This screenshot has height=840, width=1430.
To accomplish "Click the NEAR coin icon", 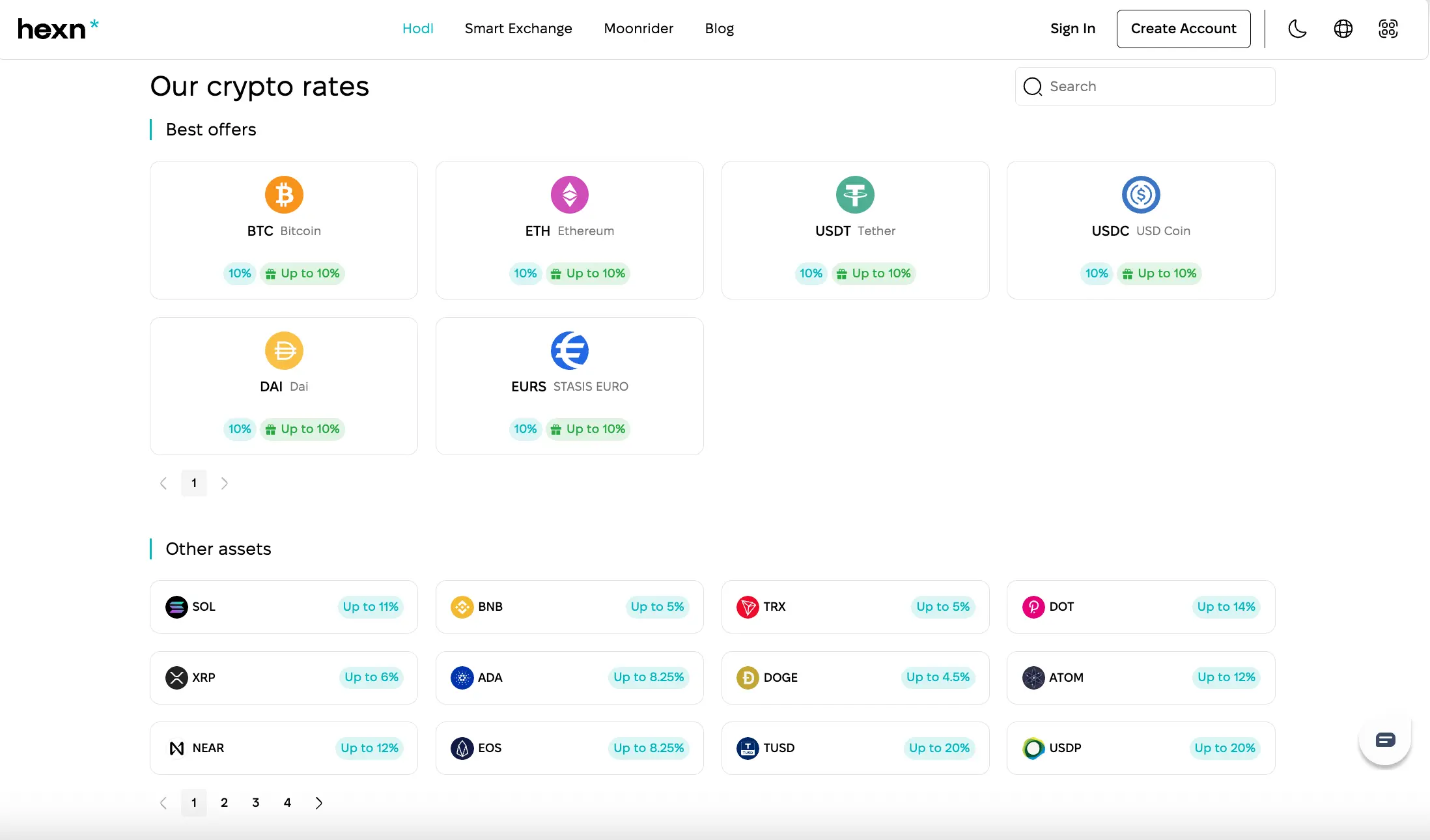I will pyautogui.click(x=176, y=748).
